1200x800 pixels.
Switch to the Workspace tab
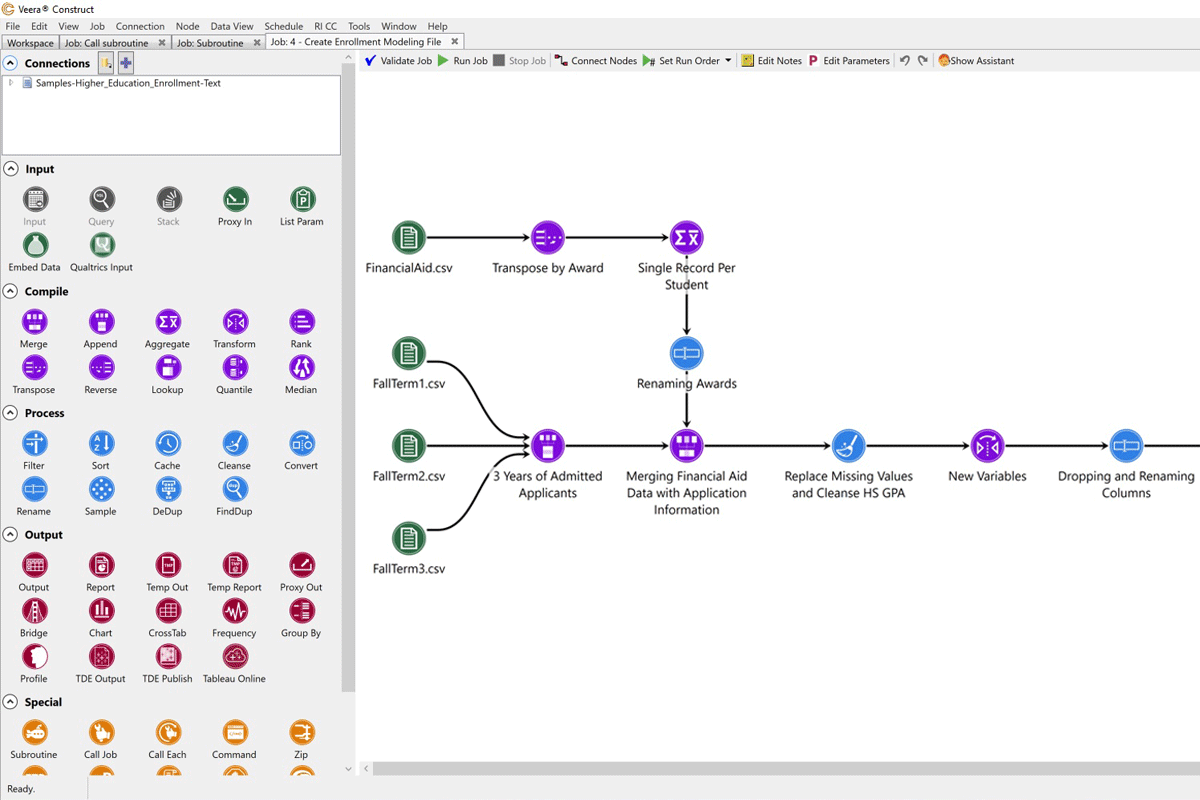click(x=30, y=43)
